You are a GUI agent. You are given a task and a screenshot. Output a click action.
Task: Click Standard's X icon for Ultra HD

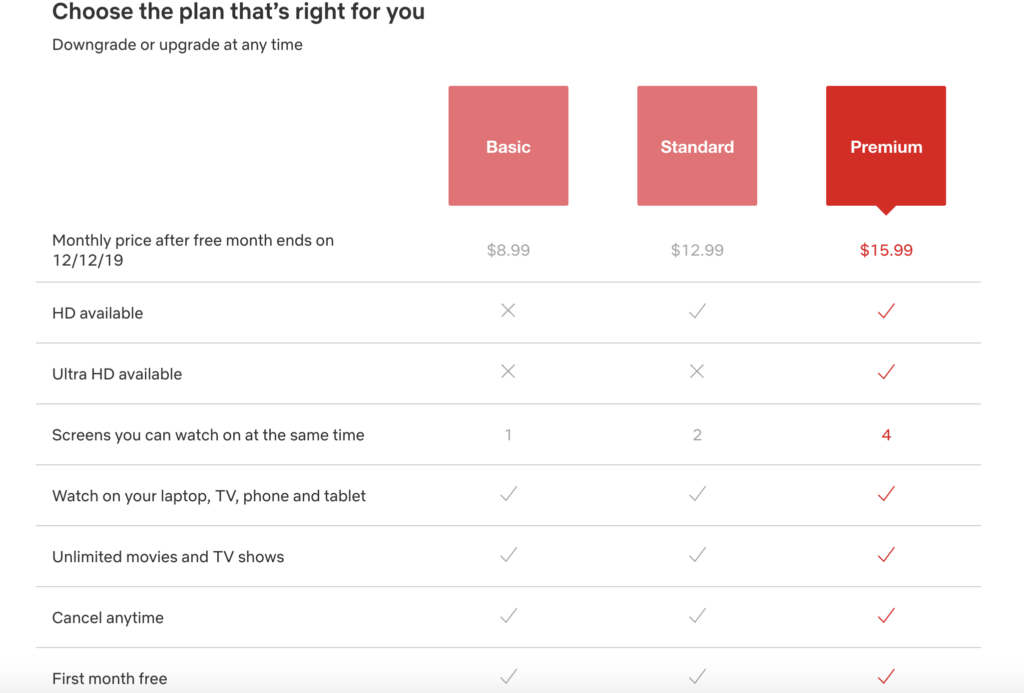[697, 371]
